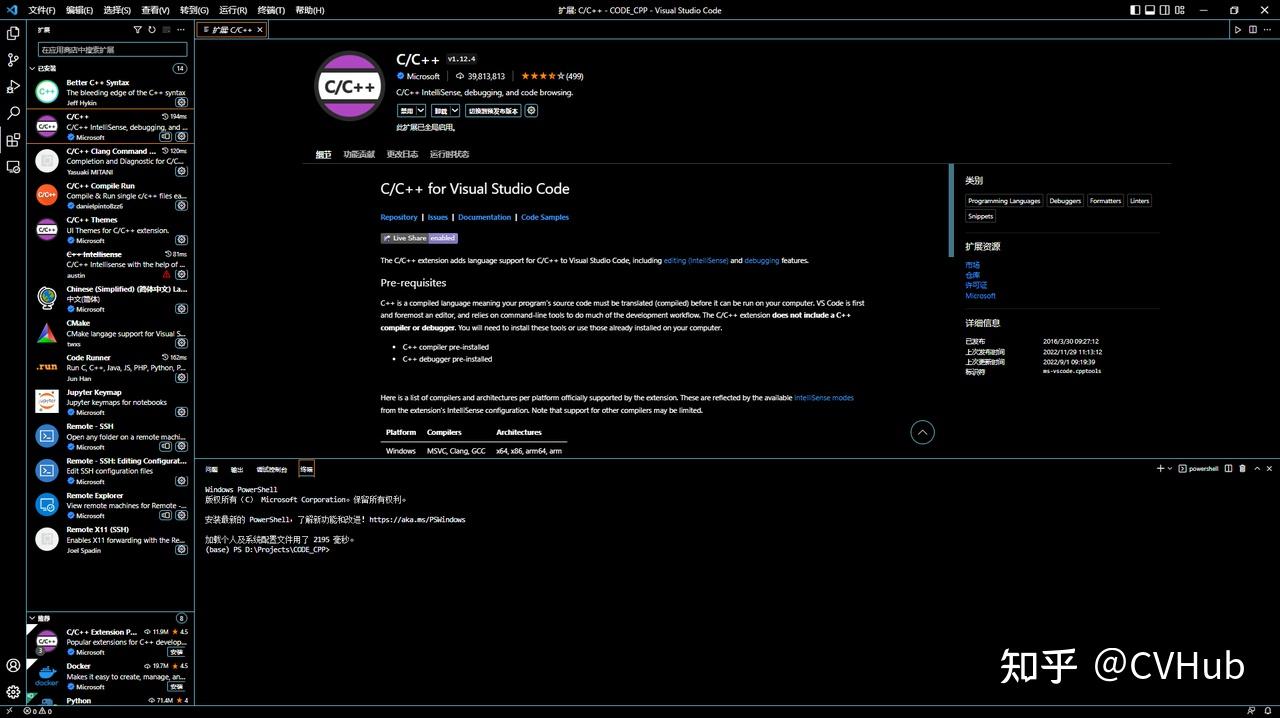This screenshot has width=1280, height=718.
Task: Open the Run and Debug view
Action: click(13, 86)
